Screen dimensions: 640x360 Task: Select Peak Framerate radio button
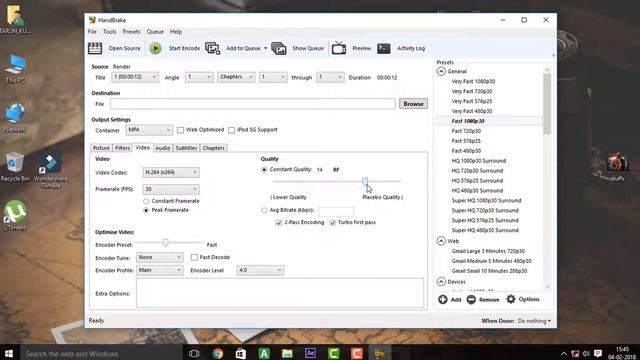146,210
